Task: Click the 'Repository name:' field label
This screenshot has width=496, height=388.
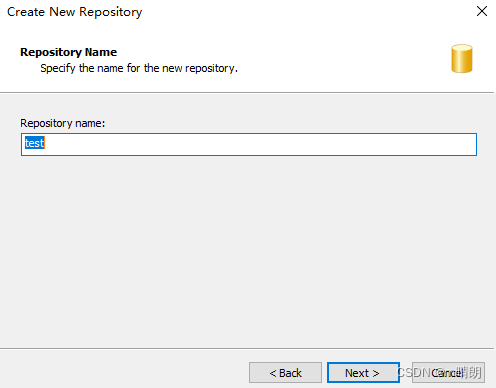Action: point(63,123)
